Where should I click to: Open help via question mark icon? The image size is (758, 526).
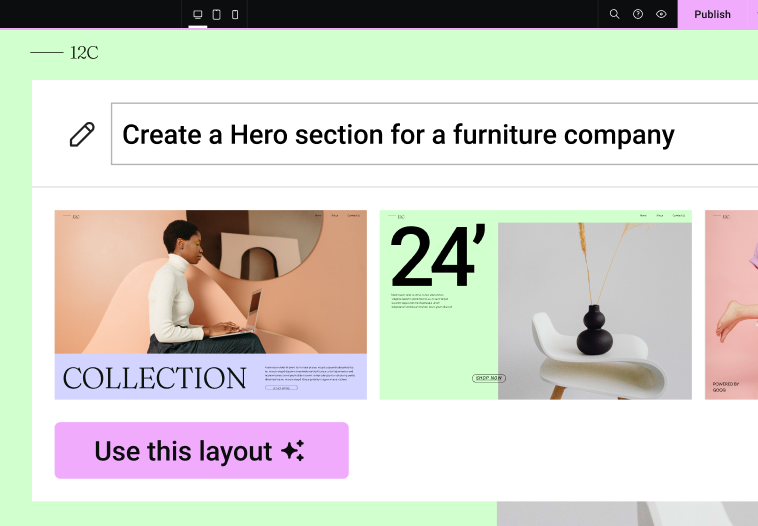click(x=638, y=14)
